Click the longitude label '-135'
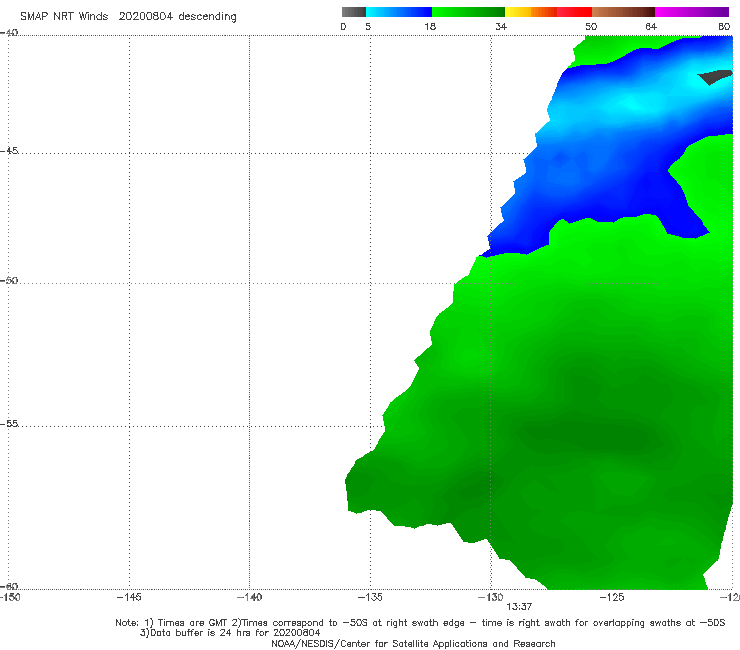This screenshot has height=650, width=740. pyautogui.click(x=370, y=597)
